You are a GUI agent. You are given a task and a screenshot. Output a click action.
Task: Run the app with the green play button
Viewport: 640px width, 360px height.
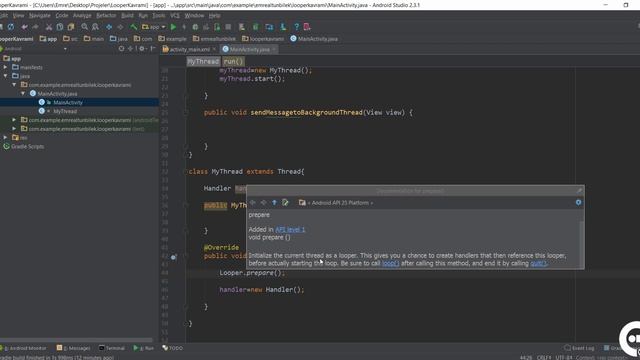[x=173, y=27]
